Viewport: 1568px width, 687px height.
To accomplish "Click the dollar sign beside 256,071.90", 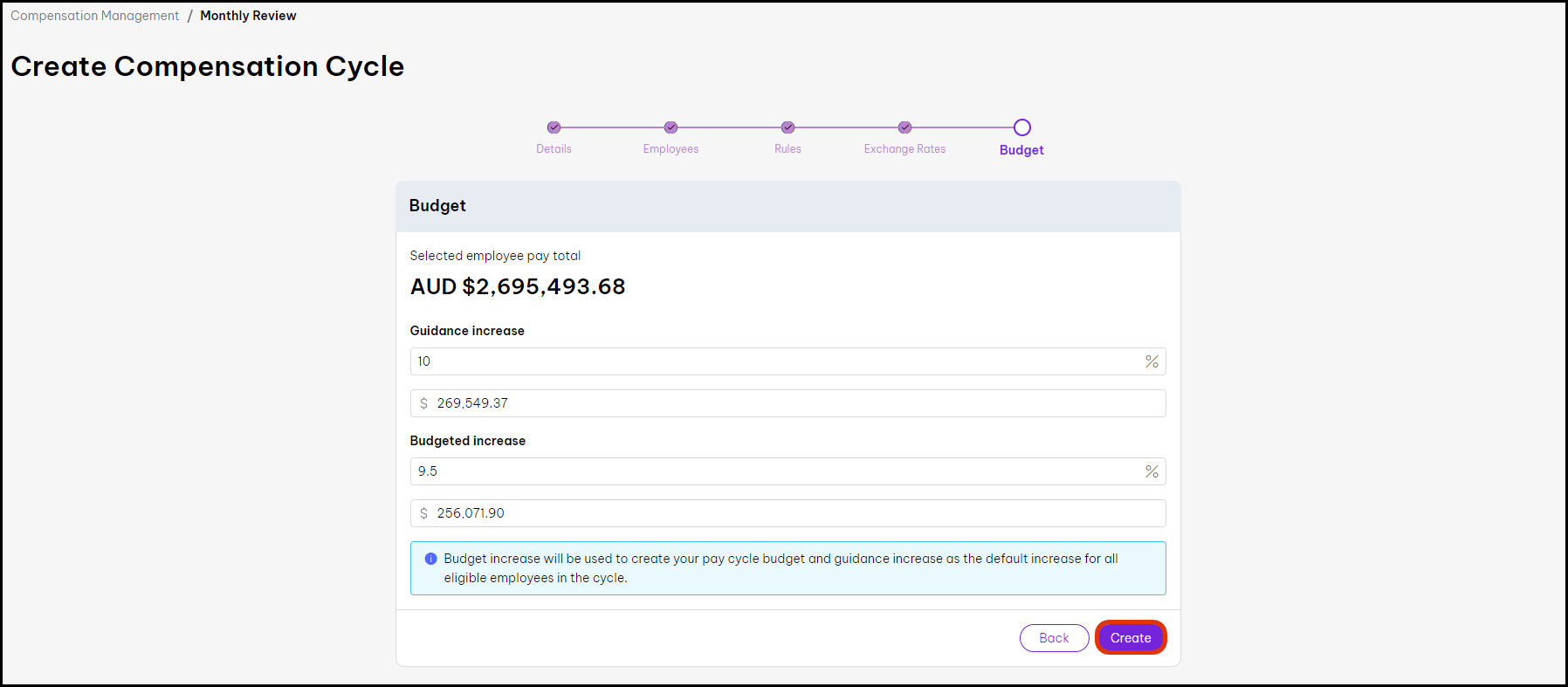I will tap(423, 513).
